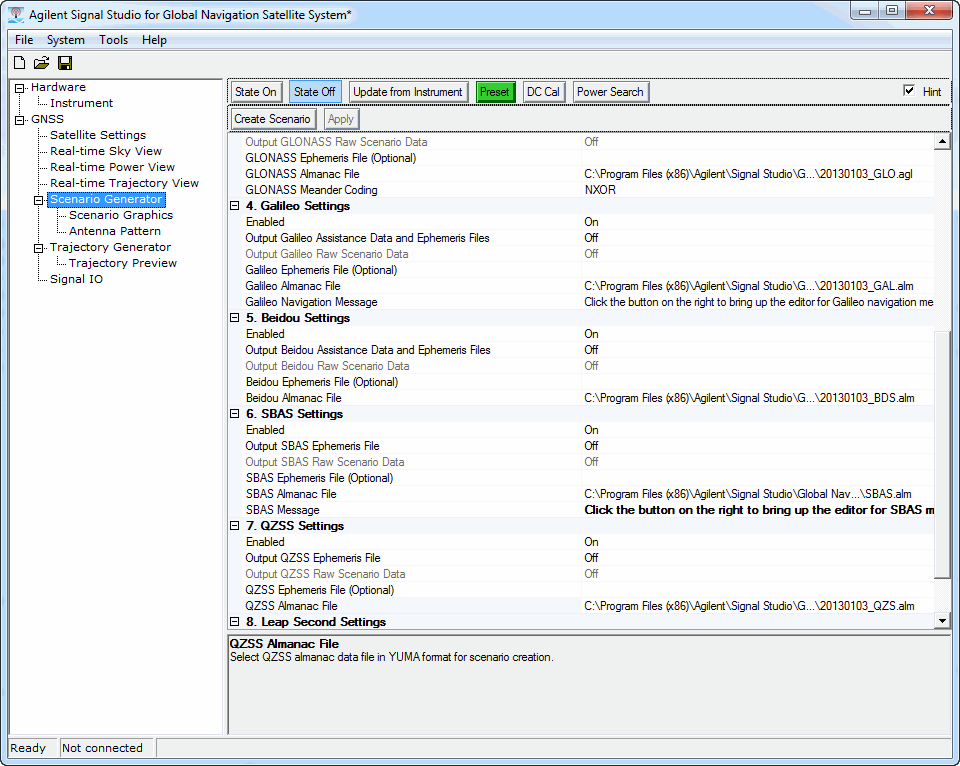Collapse the 5. Beidou Settings section

point(234,318)
